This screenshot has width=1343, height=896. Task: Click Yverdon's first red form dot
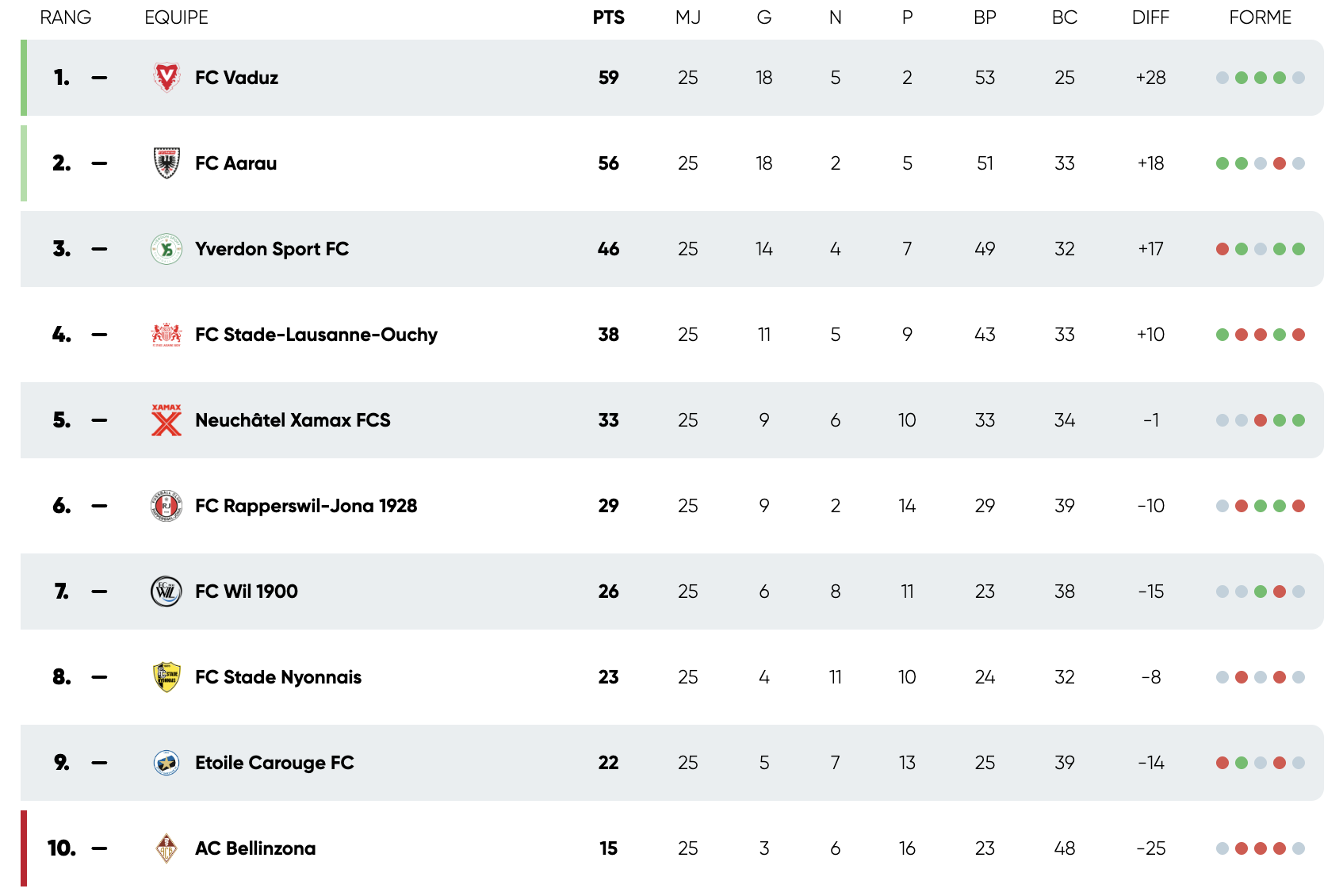pyautogui.click(x=1222, y=249)
